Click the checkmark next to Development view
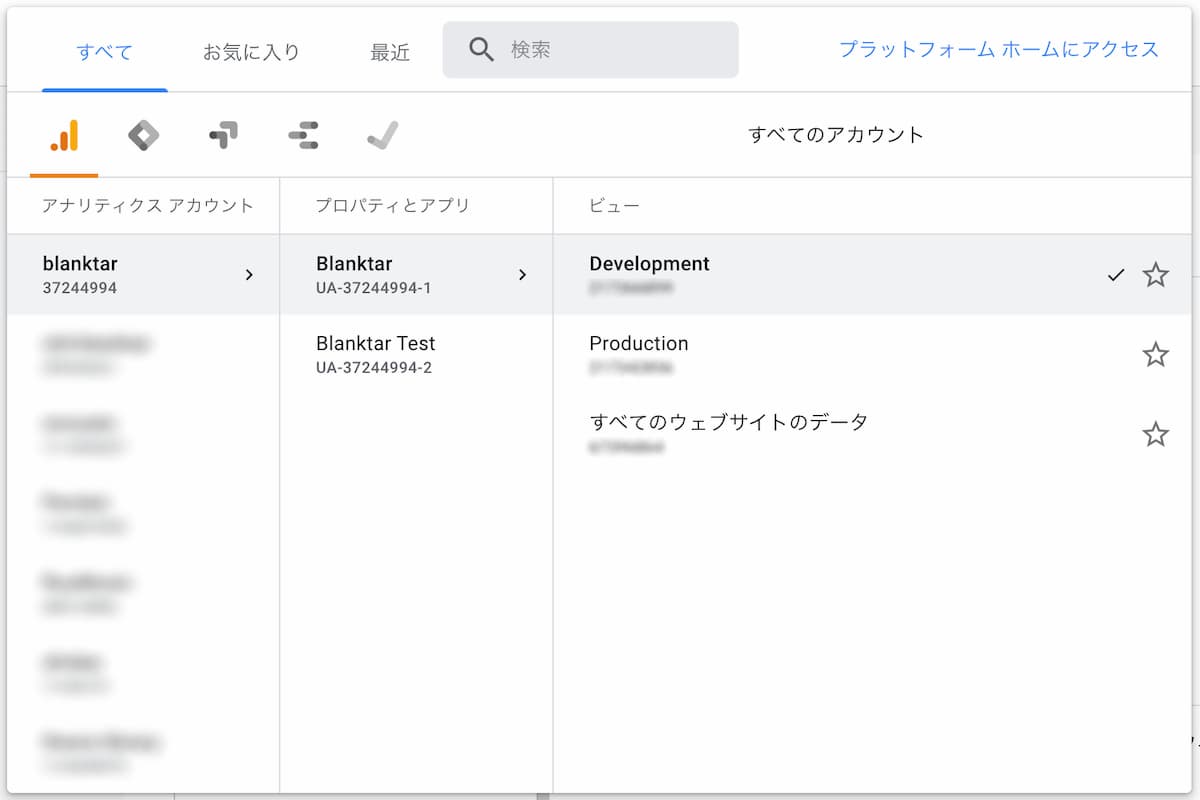1200x800 pixels. click(x=1116, y=275)
